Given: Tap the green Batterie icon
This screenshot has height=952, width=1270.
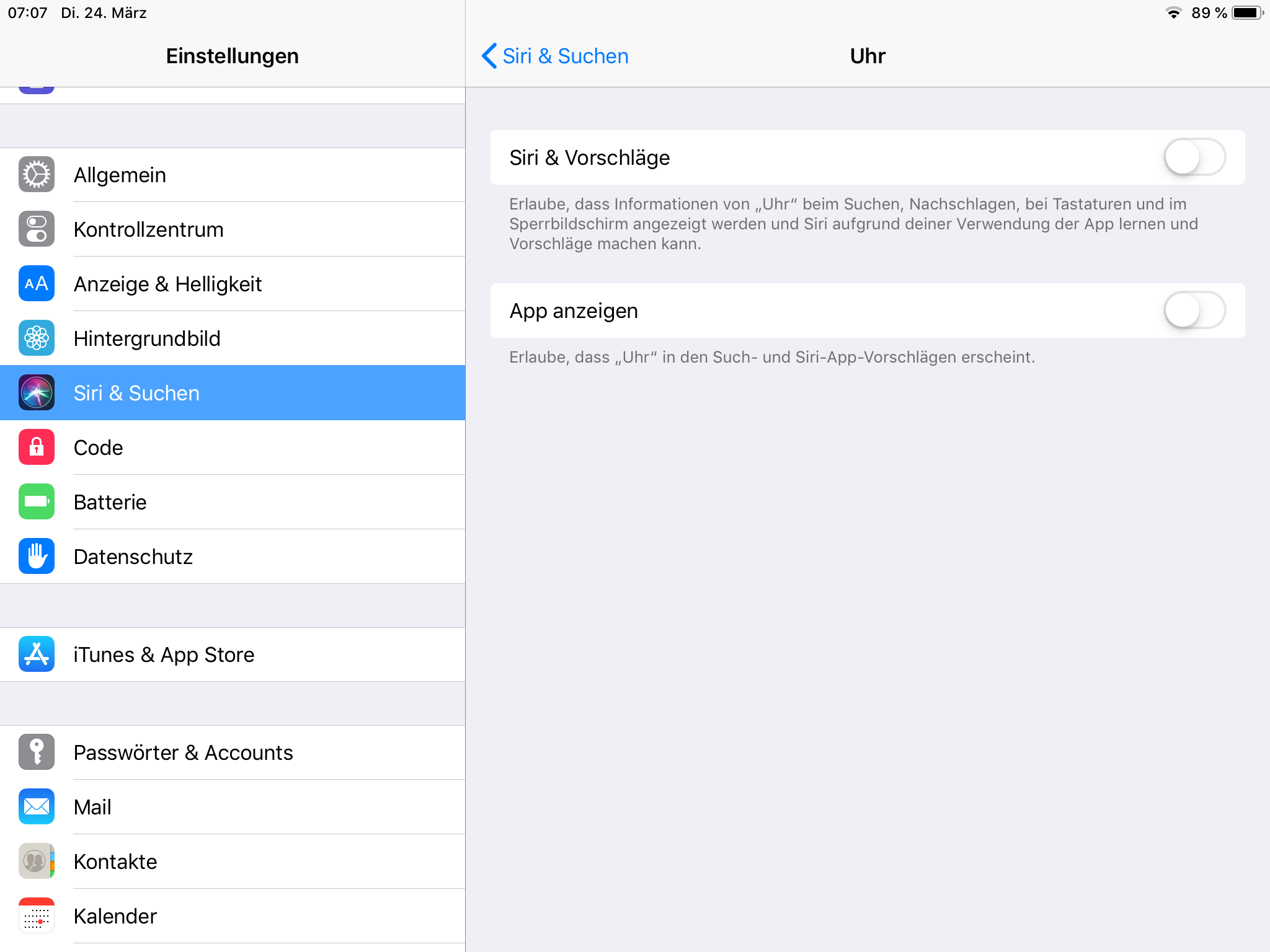Looking at the screenshot, I should (37, 502).
